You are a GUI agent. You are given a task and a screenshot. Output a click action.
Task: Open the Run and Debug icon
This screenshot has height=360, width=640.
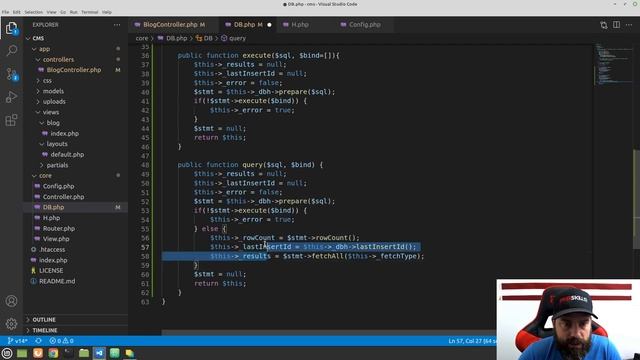(11, 97)
